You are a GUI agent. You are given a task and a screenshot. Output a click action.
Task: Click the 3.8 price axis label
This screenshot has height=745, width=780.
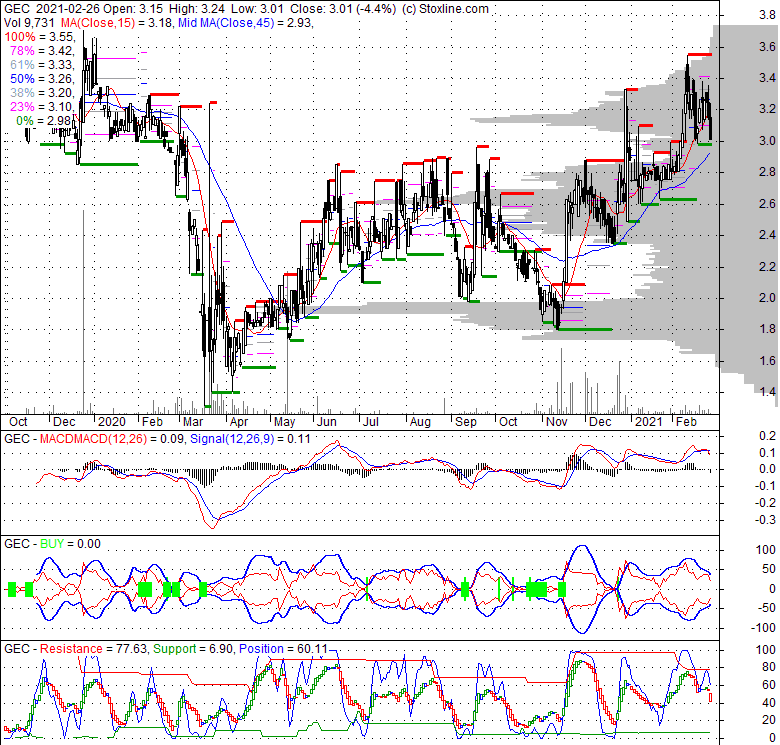pos(767,15)
